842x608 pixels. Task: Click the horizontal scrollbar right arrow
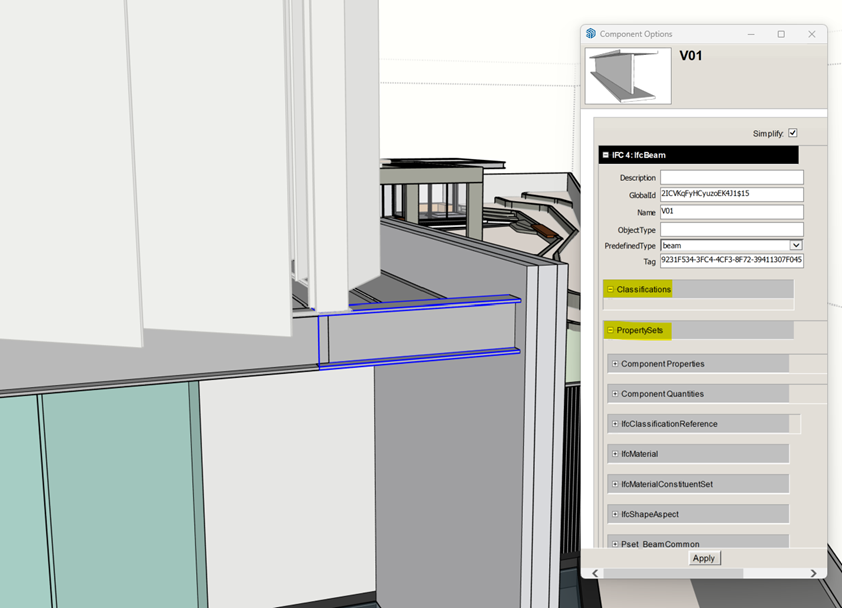[813, 573]
